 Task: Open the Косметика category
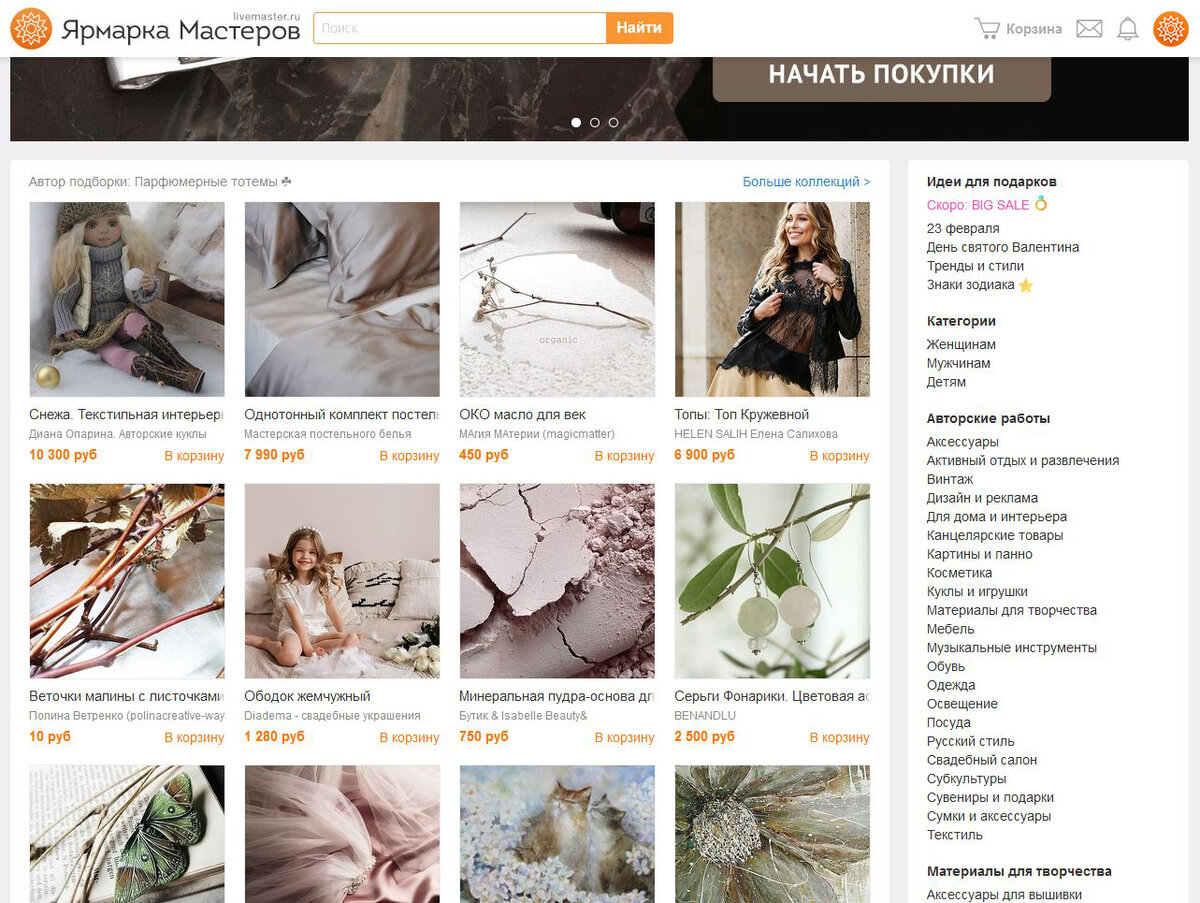[960, 573]
